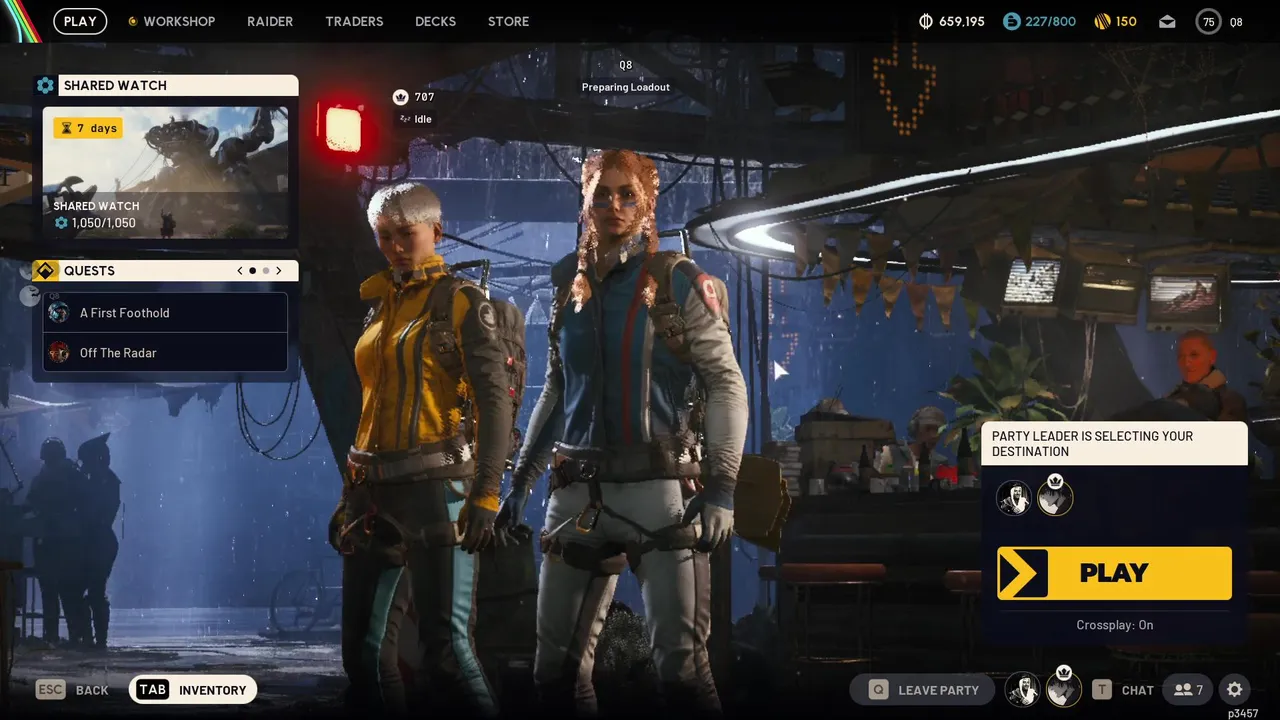Screen dimensions: 1280x720
Task: Show the previous quests page arrow
Action: tap(240, 271)
